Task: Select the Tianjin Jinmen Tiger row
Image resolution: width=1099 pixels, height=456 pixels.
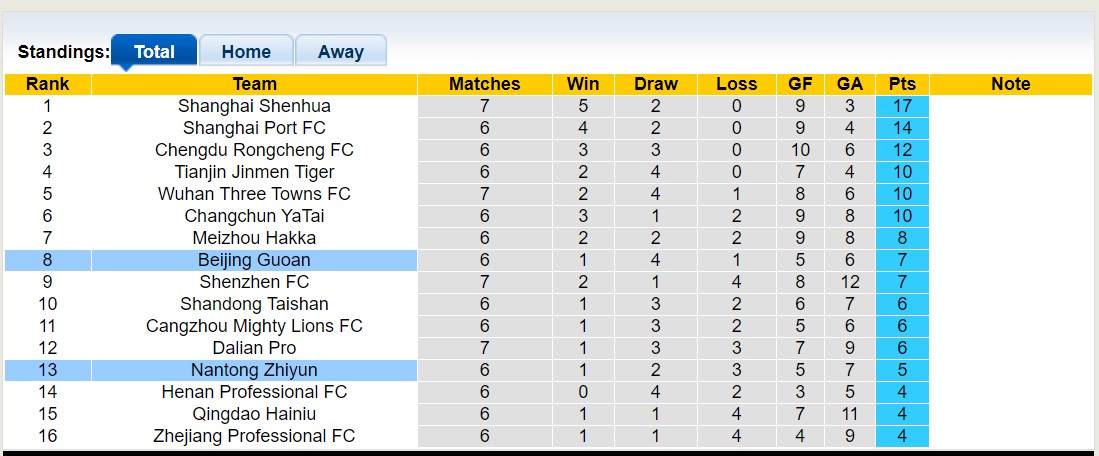Action: coord(254,172)
